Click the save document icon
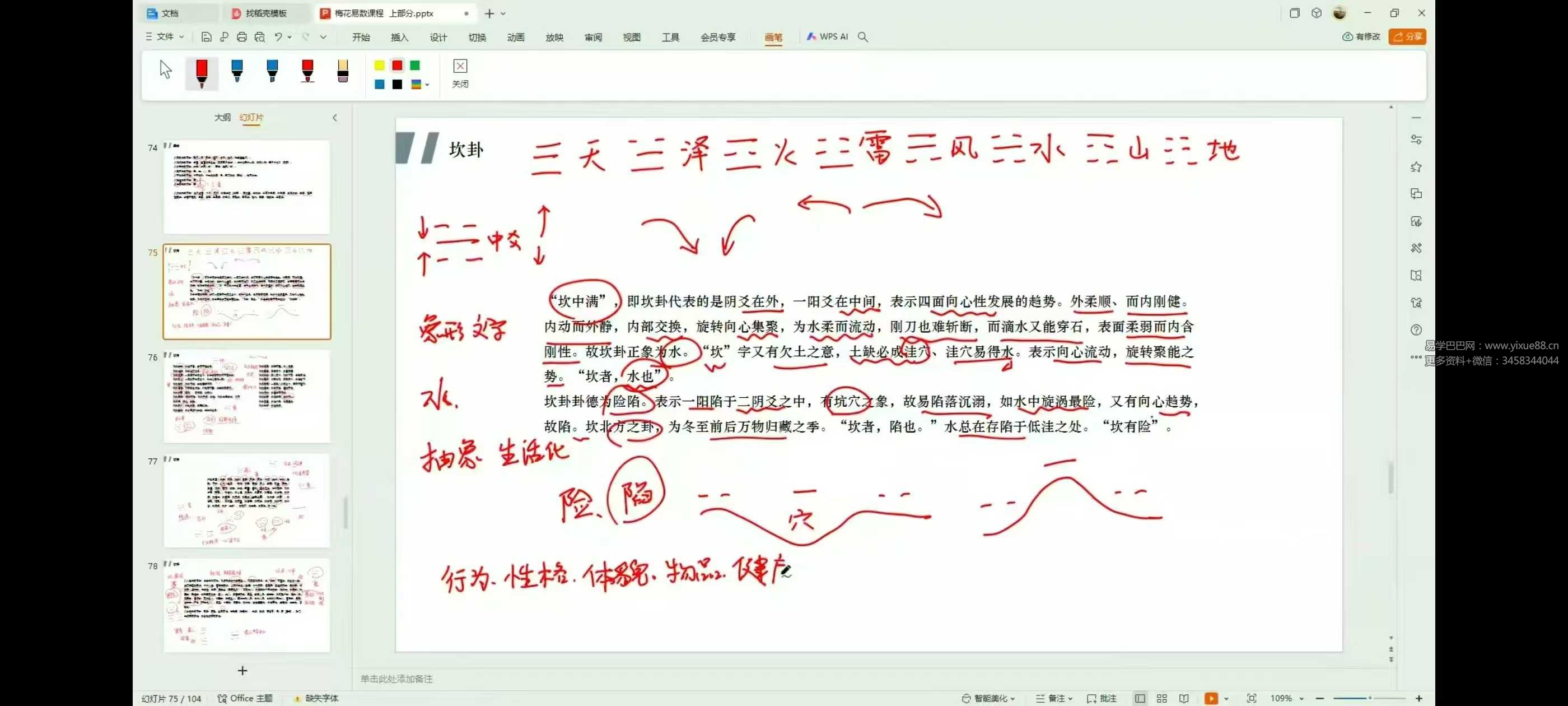The image size is (1568, 706). [206, 37]
